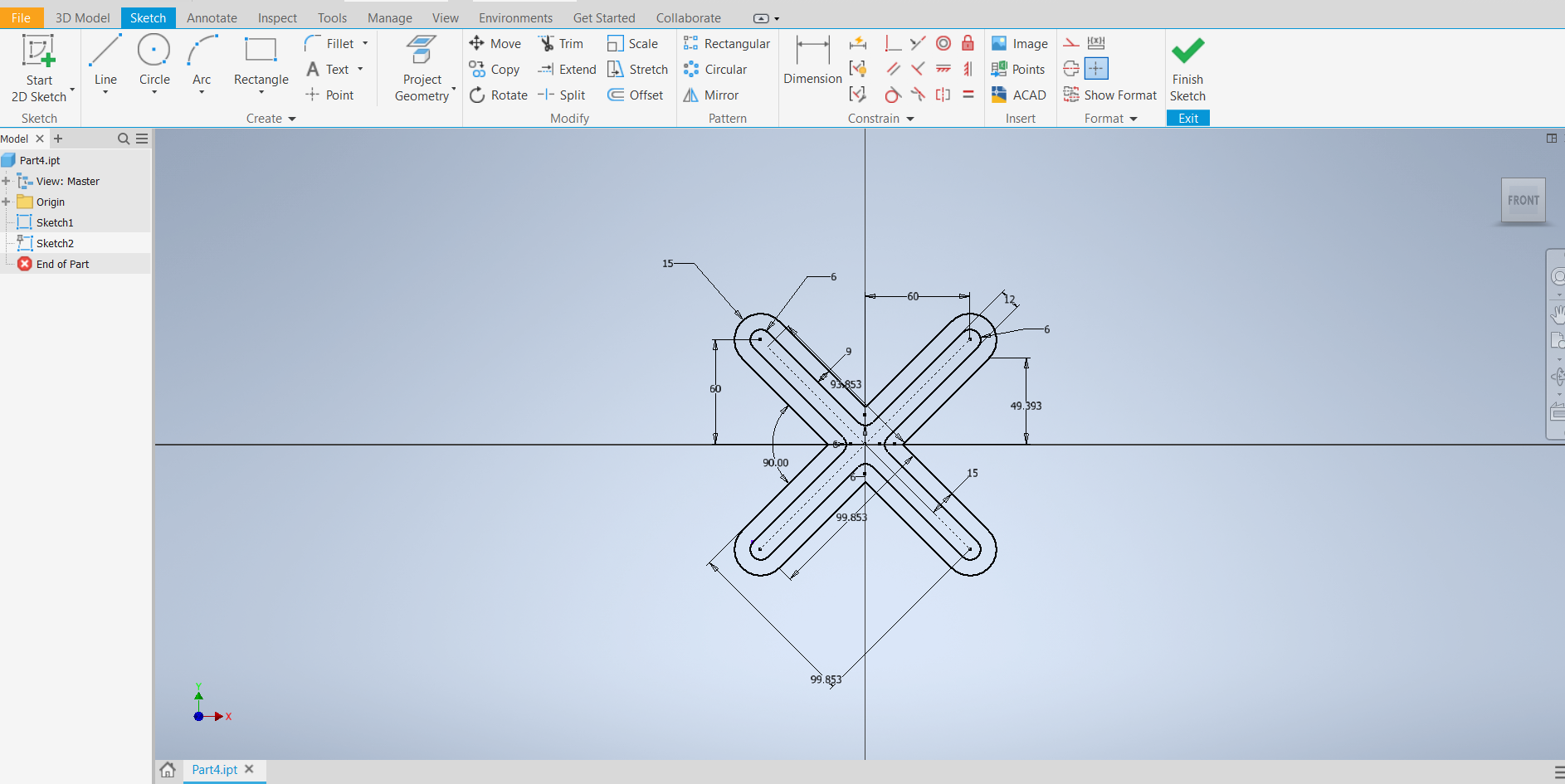
Task: Select Sketch2 in the model tree
Action: [55, 243]
